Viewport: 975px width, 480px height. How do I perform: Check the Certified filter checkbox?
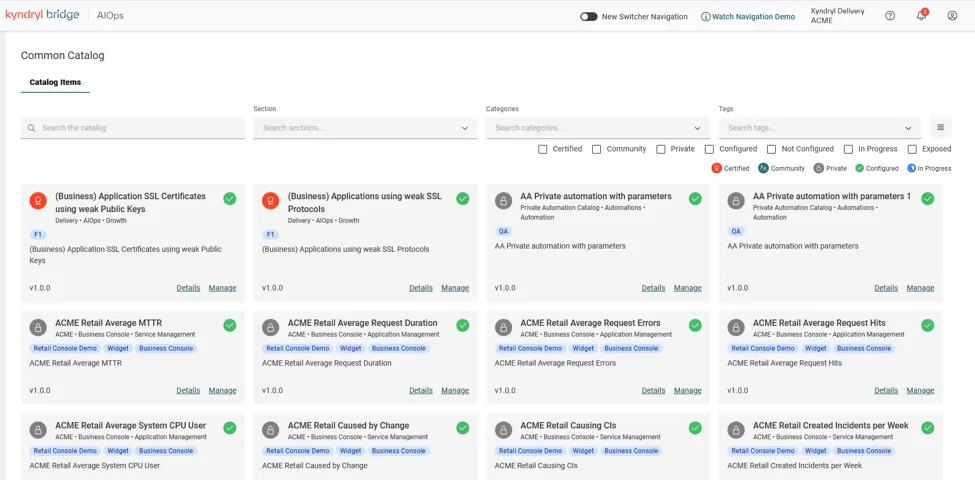tap(542, 149)
